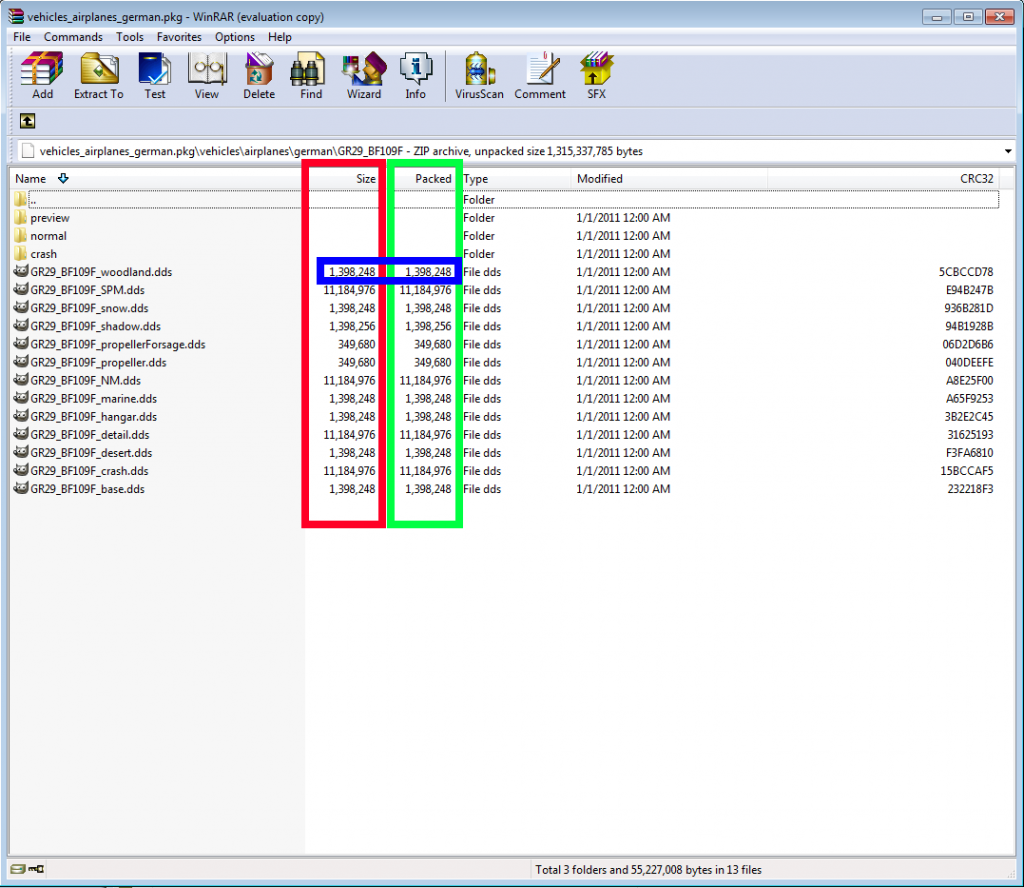1024x888 pixels.
Task: Click the SFX toolbar icon
Action: (x=596, y=75)
